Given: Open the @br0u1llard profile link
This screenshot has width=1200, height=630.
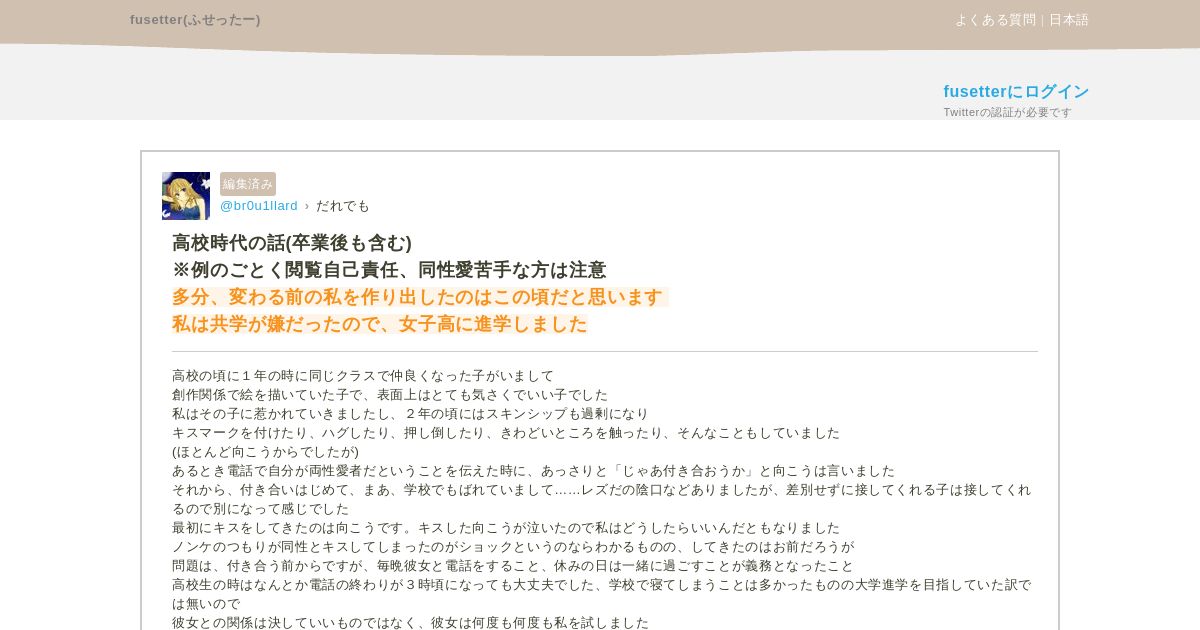Looking at the screenshot, I should tap(259, 206).
